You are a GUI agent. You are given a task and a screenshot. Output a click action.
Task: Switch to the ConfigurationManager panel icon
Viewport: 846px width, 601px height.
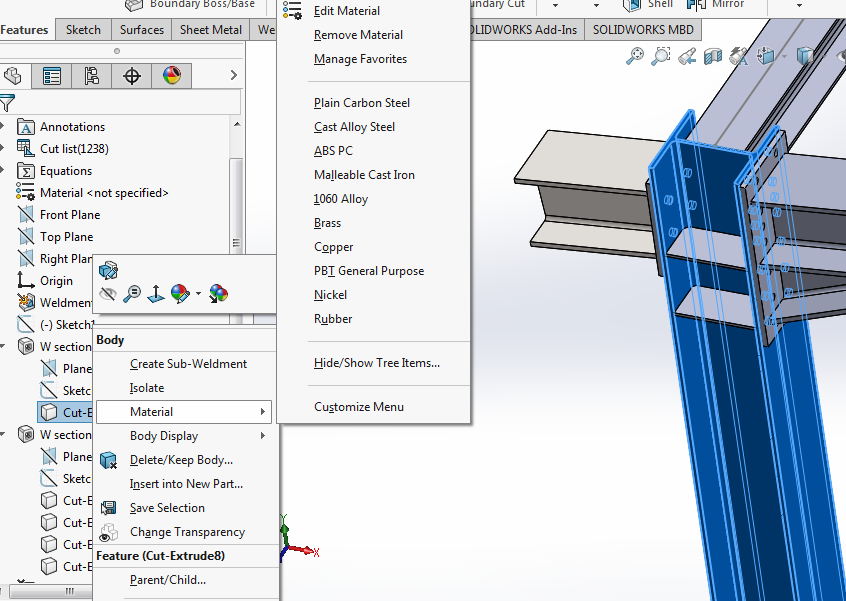(x=90, y=76)
